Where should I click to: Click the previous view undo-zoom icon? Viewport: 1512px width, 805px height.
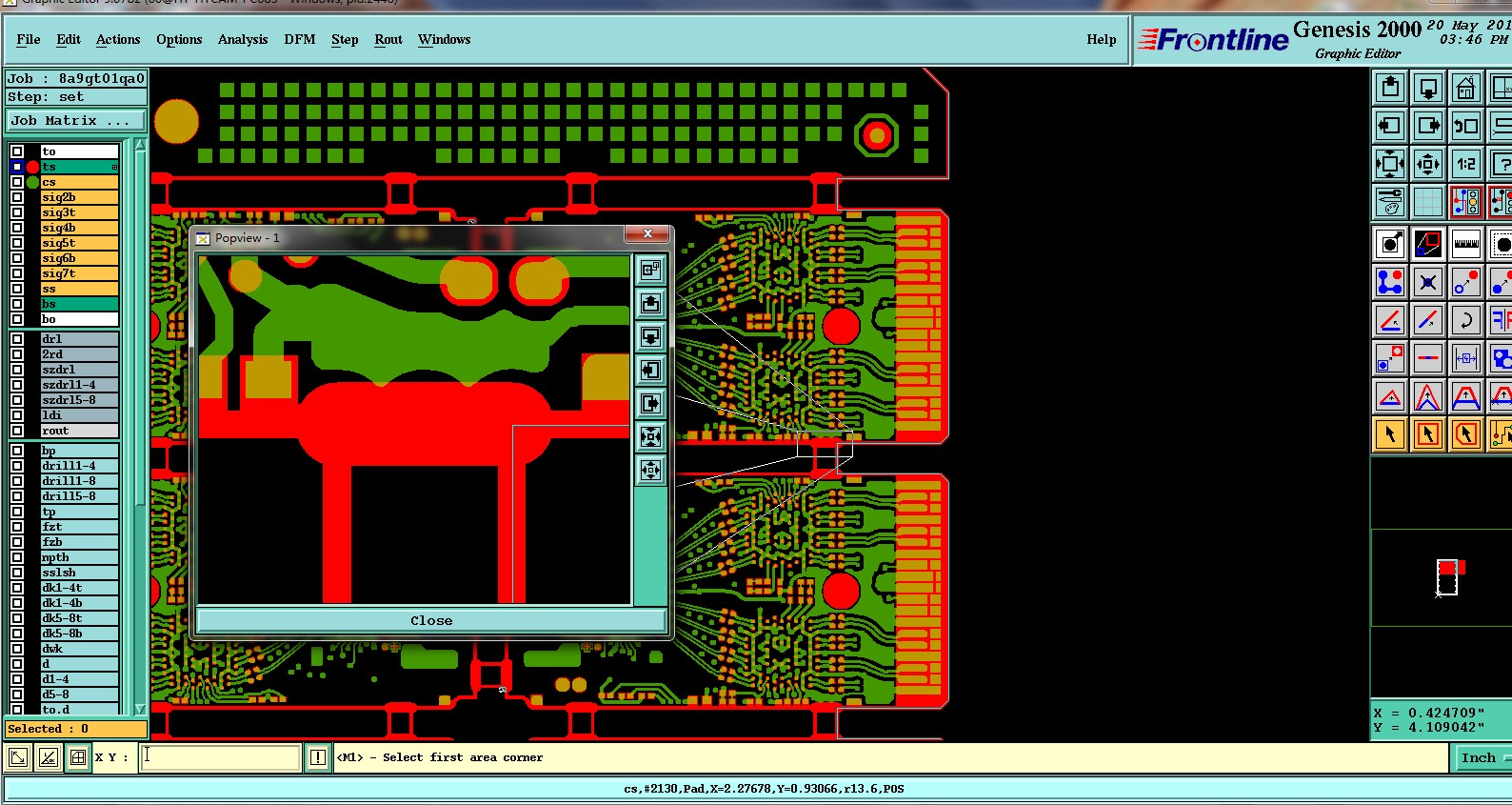[1466, 126]
